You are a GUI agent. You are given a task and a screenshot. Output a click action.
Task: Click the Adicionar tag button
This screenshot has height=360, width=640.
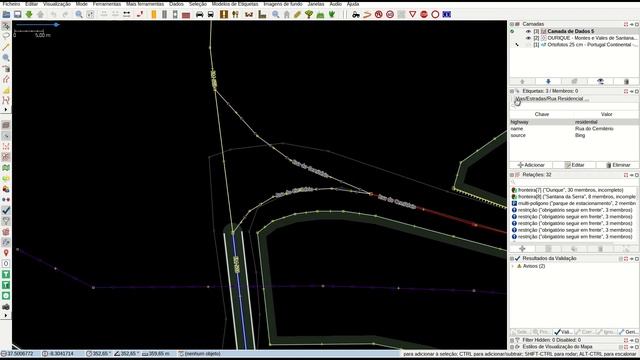pyautogui.click(x=531, y=165)
